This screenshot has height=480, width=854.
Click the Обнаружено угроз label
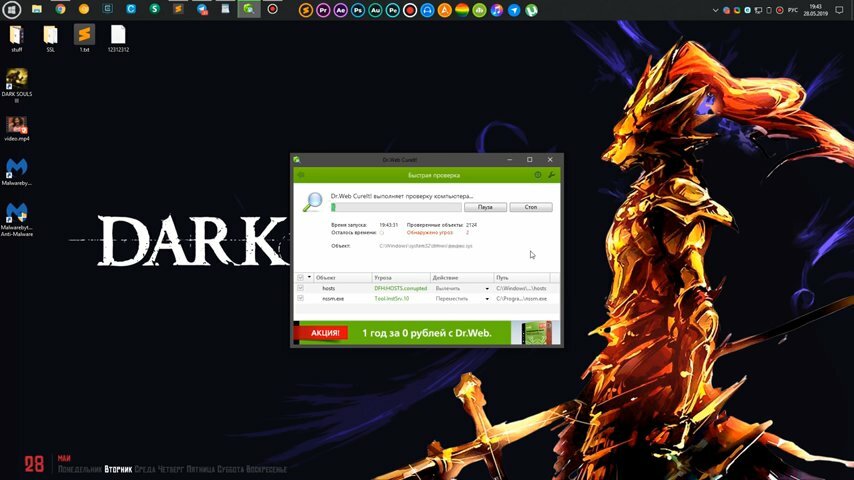pos(430,233)
